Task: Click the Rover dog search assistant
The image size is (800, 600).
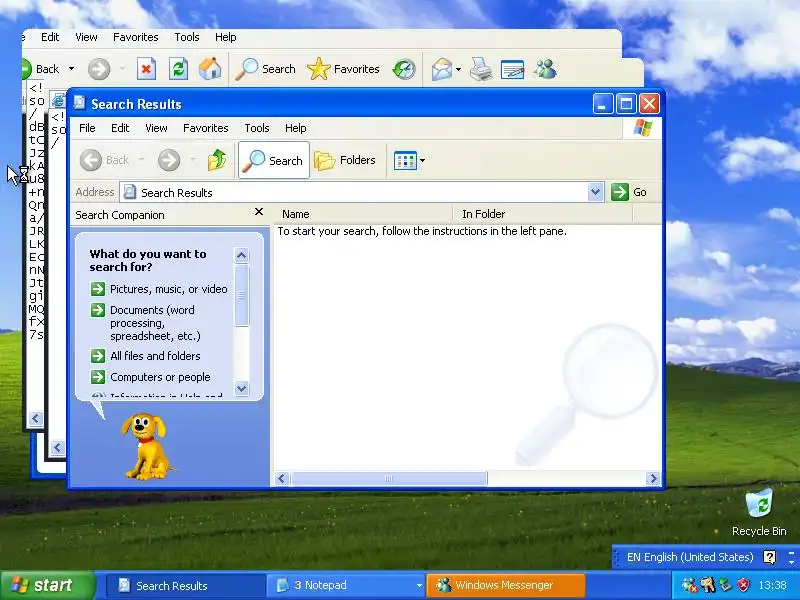Action: pos(145,447)
